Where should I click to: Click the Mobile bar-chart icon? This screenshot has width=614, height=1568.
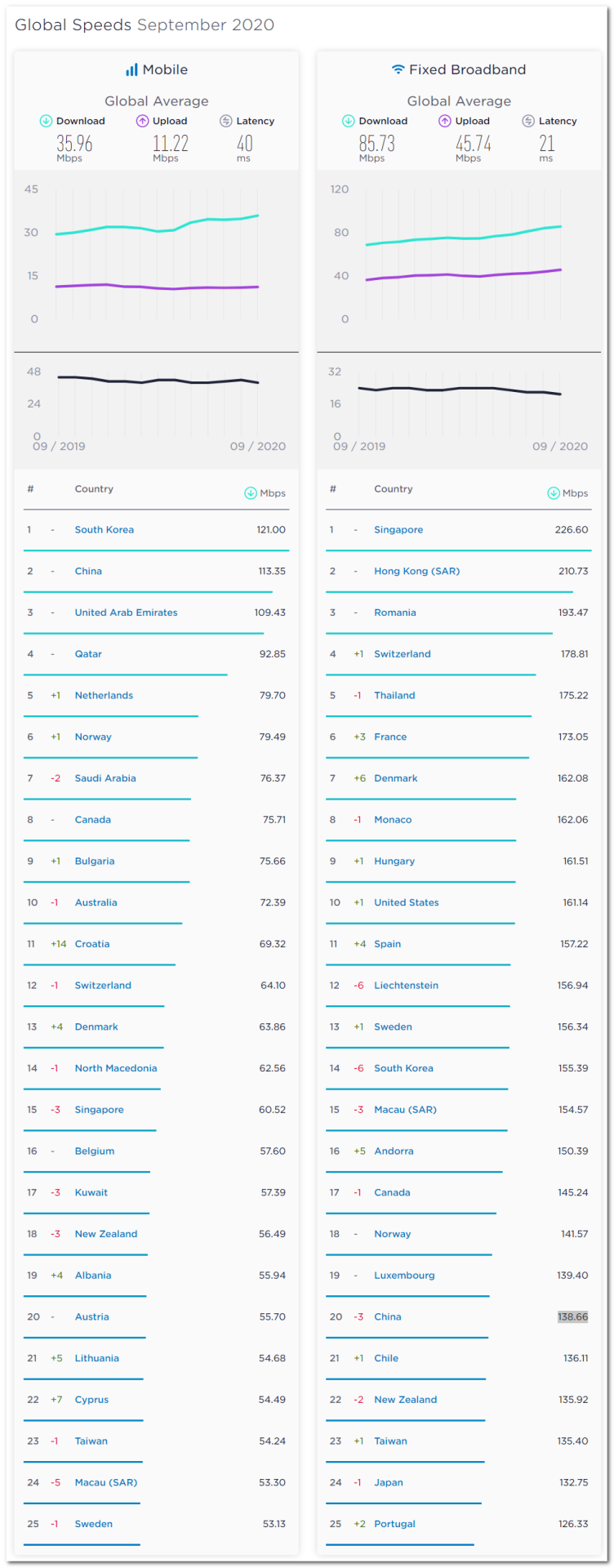tap(131, 70)
